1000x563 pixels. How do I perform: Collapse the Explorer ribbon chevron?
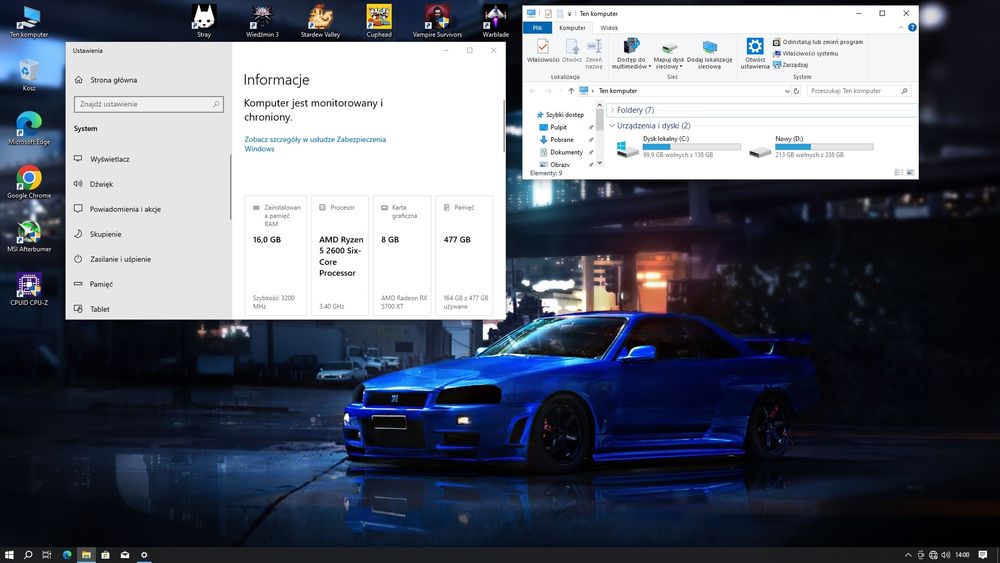pos(901,27)
